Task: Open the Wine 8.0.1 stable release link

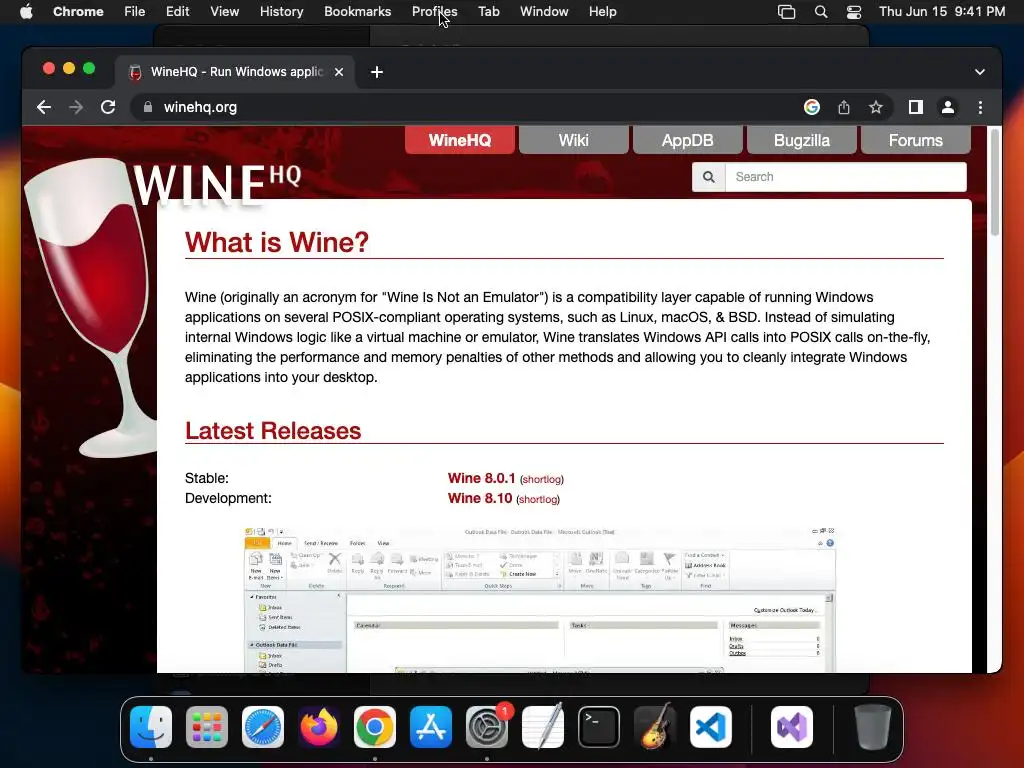Action: click(x=481, y=478)
